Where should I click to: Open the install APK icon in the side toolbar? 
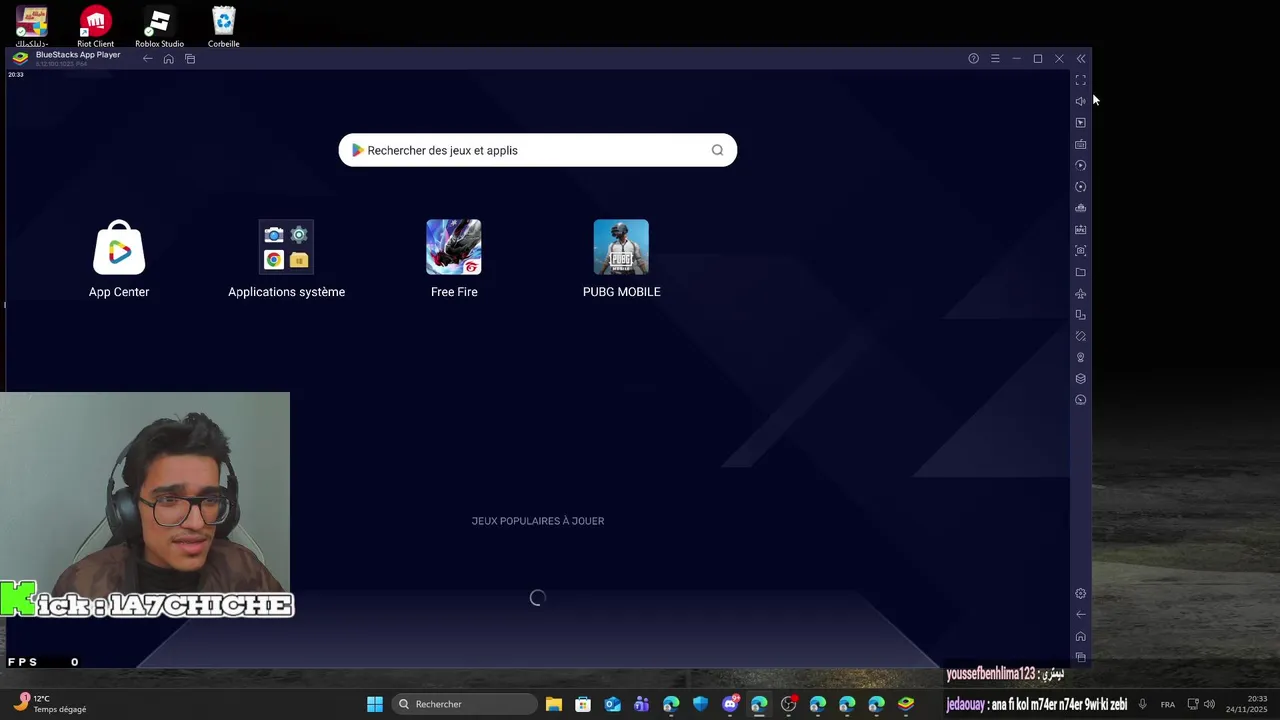click(1080, 229)
